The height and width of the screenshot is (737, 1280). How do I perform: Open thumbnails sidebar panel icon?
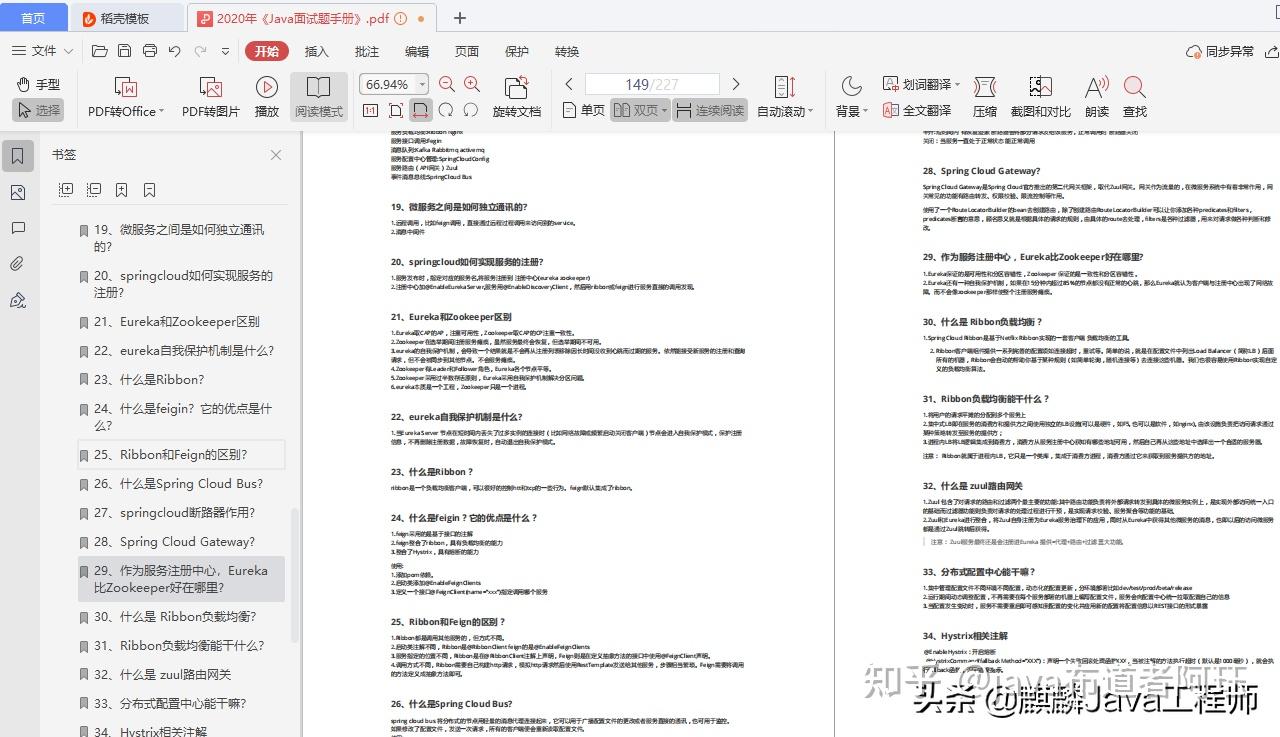tap(17, 192)
